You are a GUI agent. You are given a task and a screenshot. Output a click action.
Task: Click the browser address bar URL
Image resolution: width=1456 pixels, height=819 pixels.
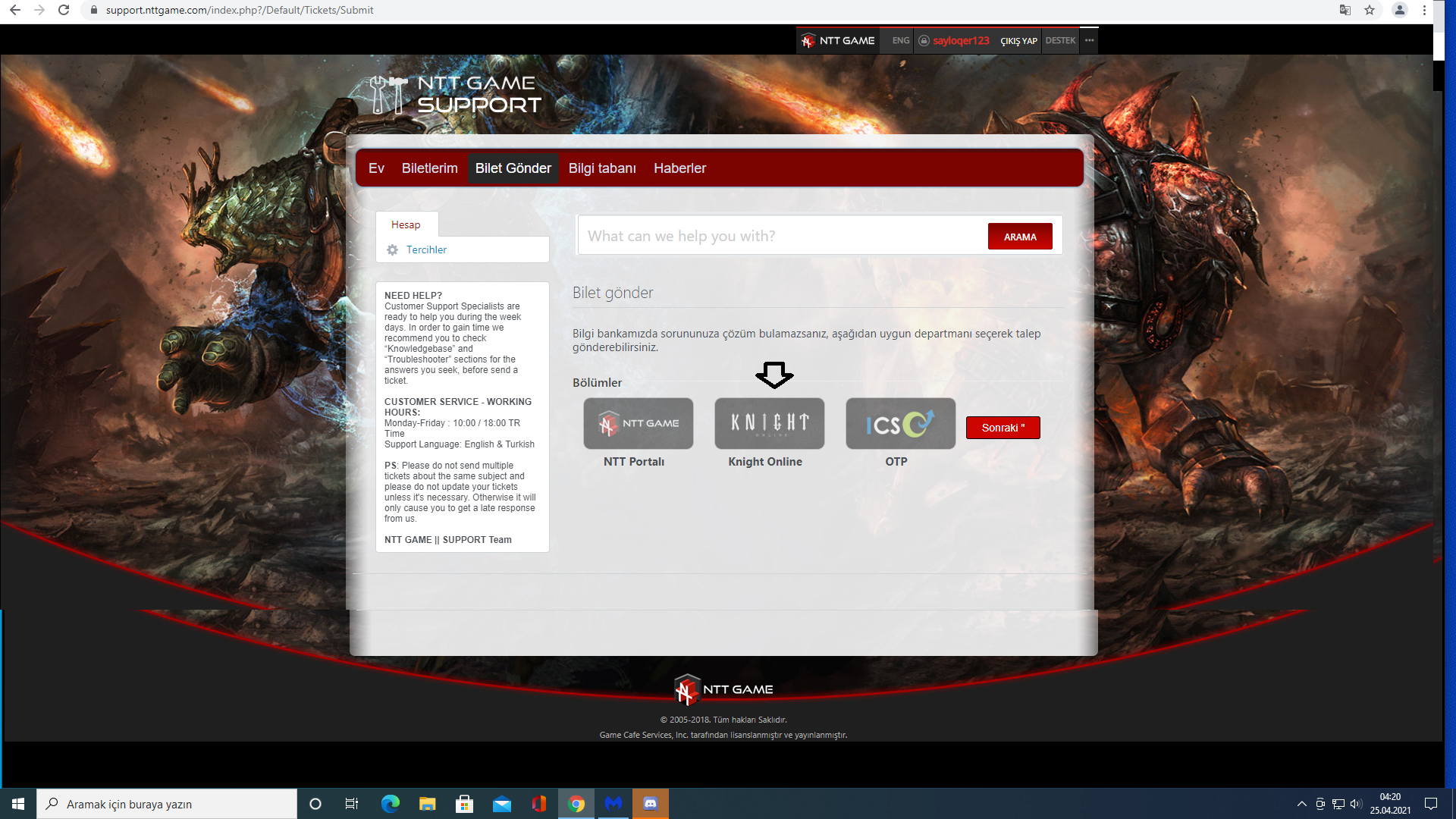pos(240,10)
